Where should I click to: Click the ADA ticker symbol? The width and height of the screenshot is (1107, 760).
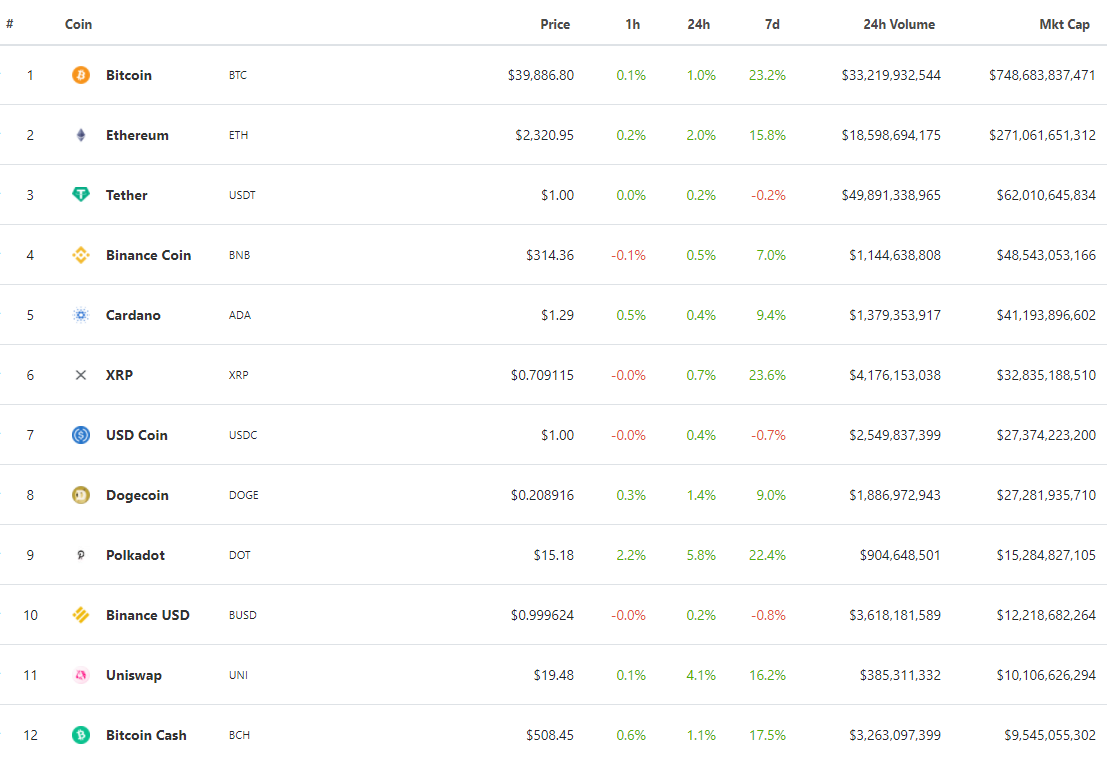tap(239, 315)
